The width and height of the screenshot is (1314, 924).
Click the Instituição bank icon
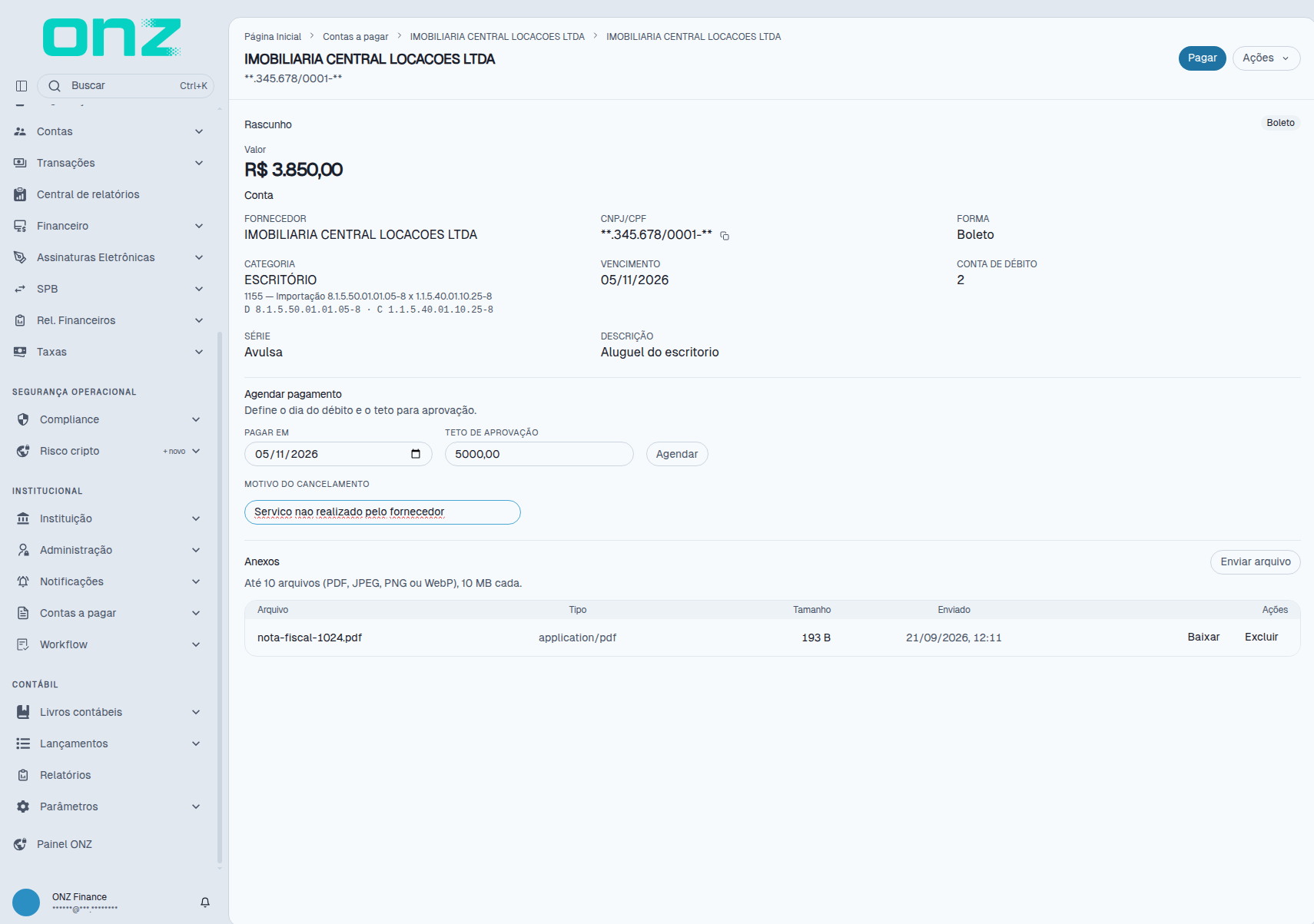[23, 518]
